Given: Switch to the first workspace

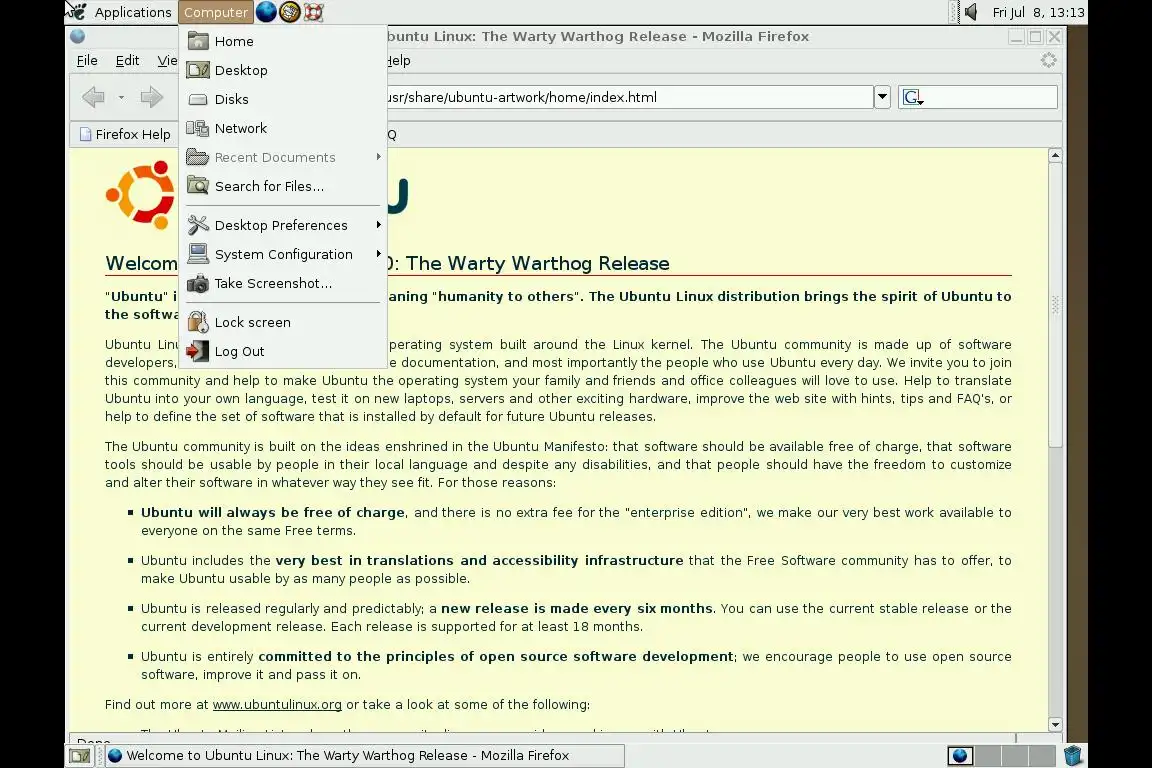Looking at the screenshot, I should point(960,756).
